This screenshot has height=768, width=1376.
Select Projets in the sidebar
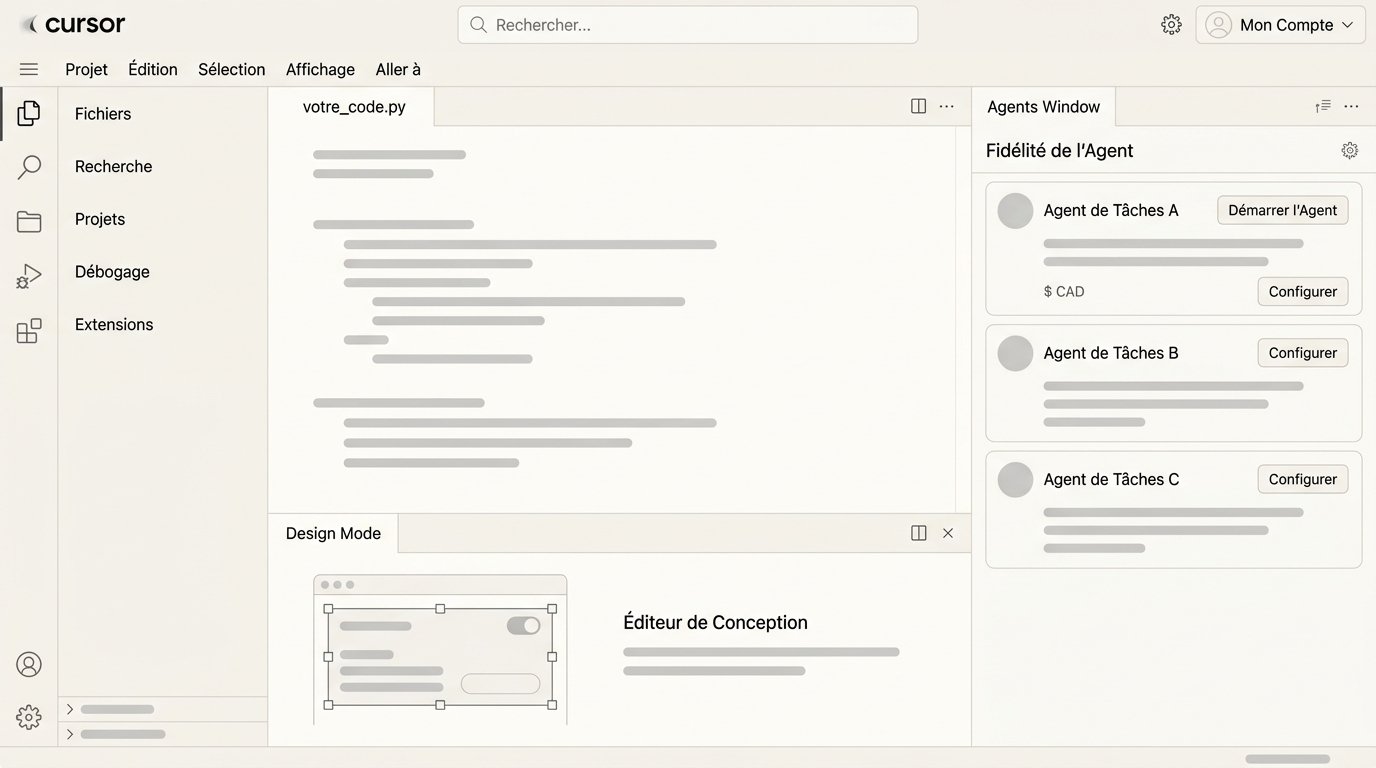coord(100,219)
